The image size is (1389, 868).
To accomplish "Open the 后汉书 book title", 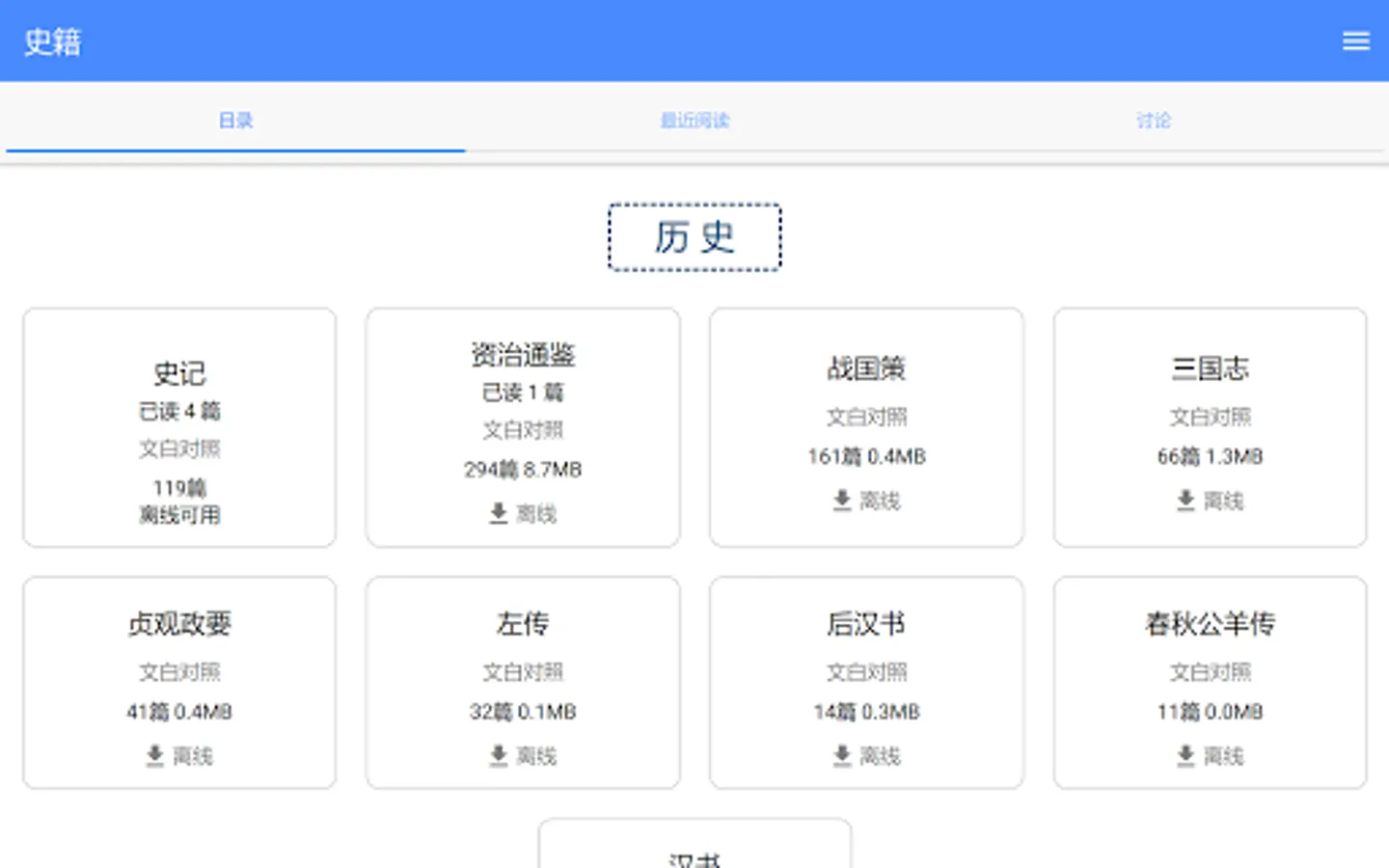I will (866, 624).
